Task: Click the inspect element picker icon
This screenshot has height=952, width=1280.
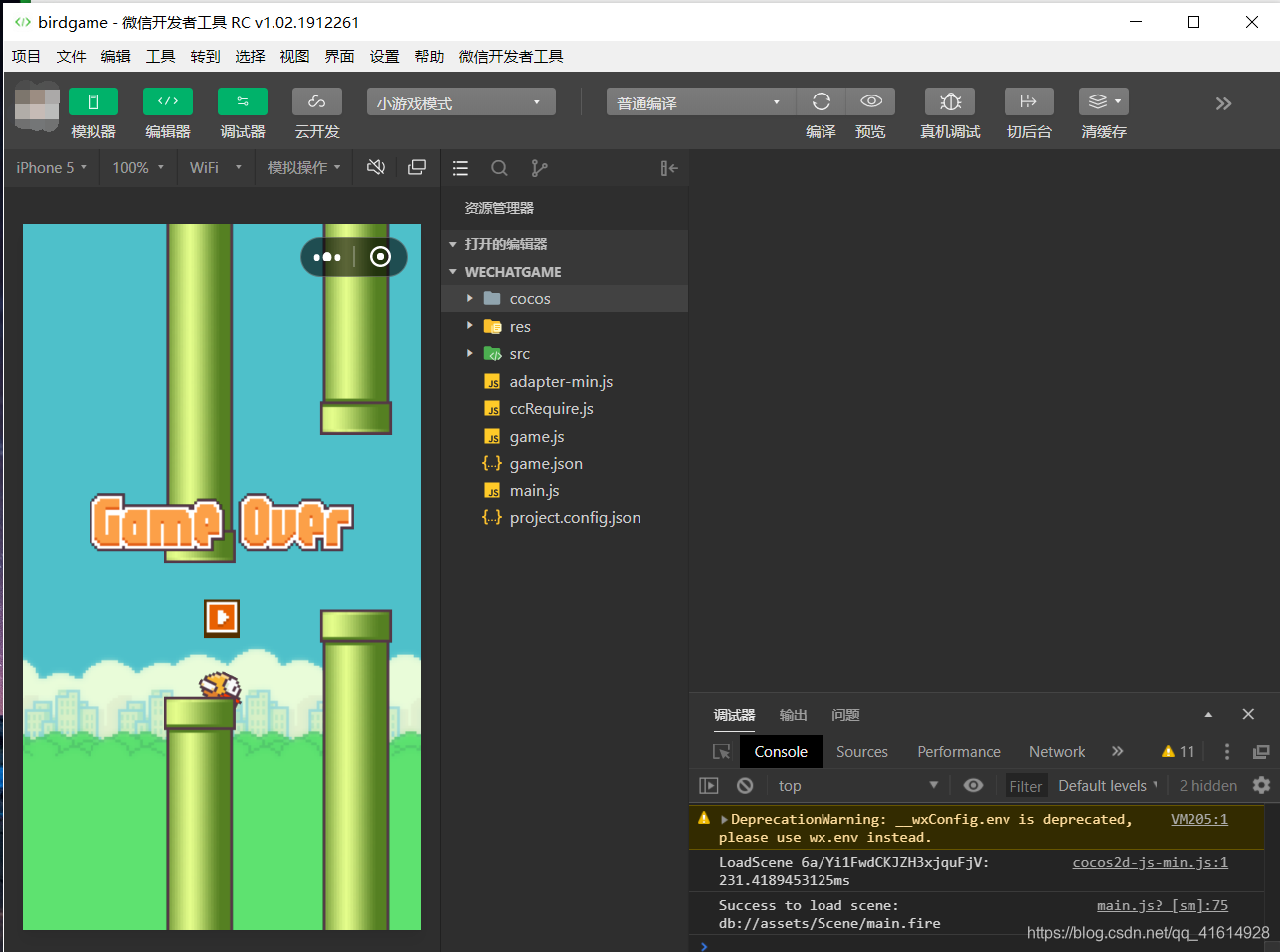Action: tap(722, 752)
